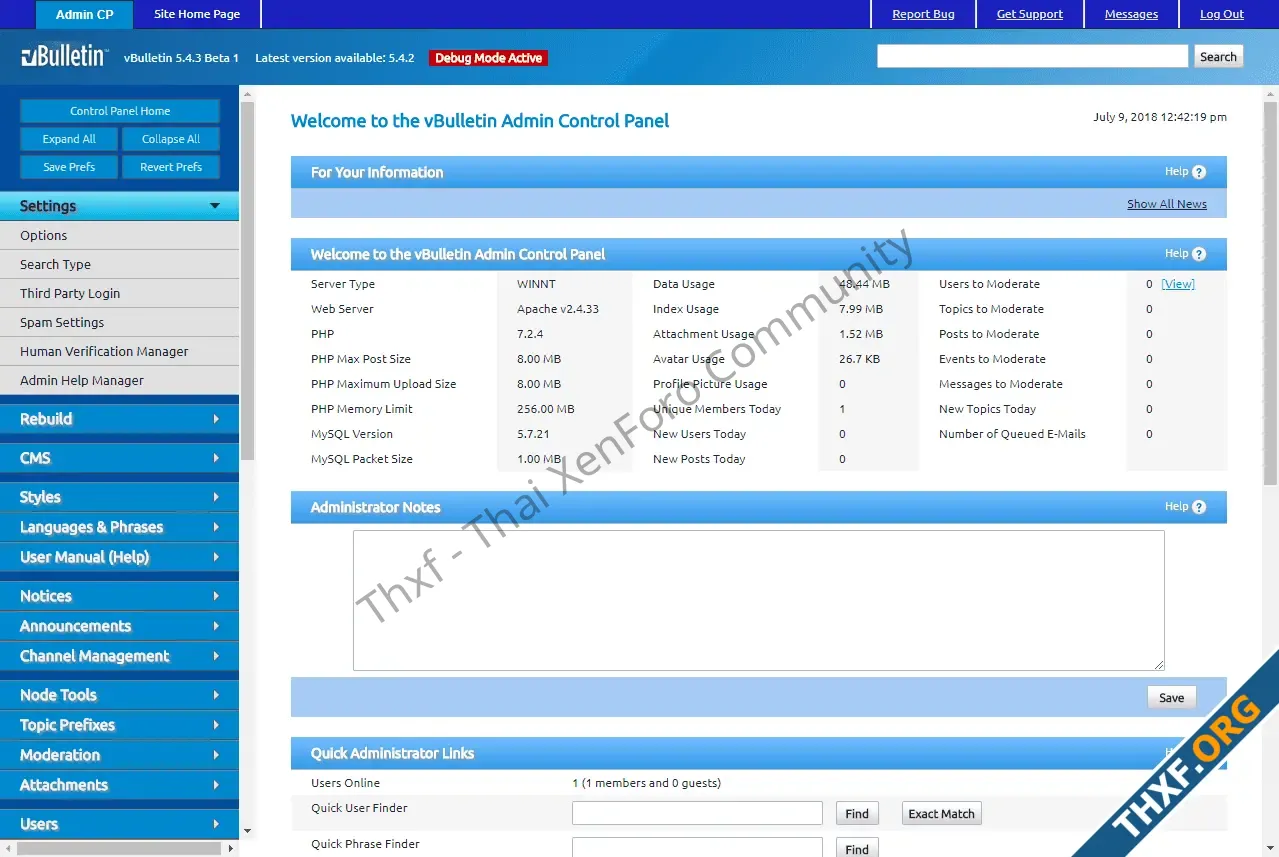Expand the Users section
This screenshot has height=857, width=1279.
click(x=119, y=824)
